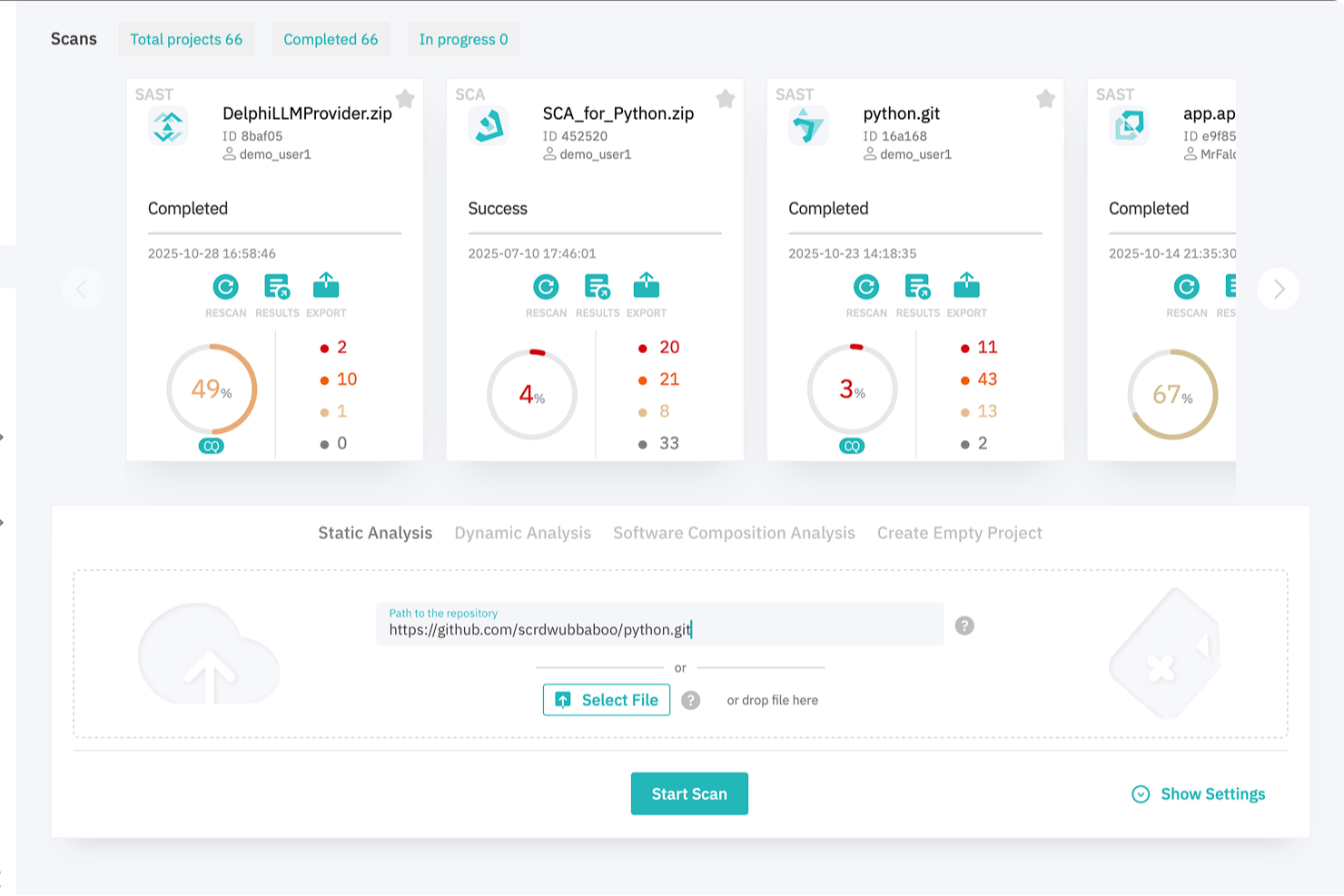This screenshot has height=896, width=1344.
Task: Switch to the Static Analysis tab
Action: [375, 533]
